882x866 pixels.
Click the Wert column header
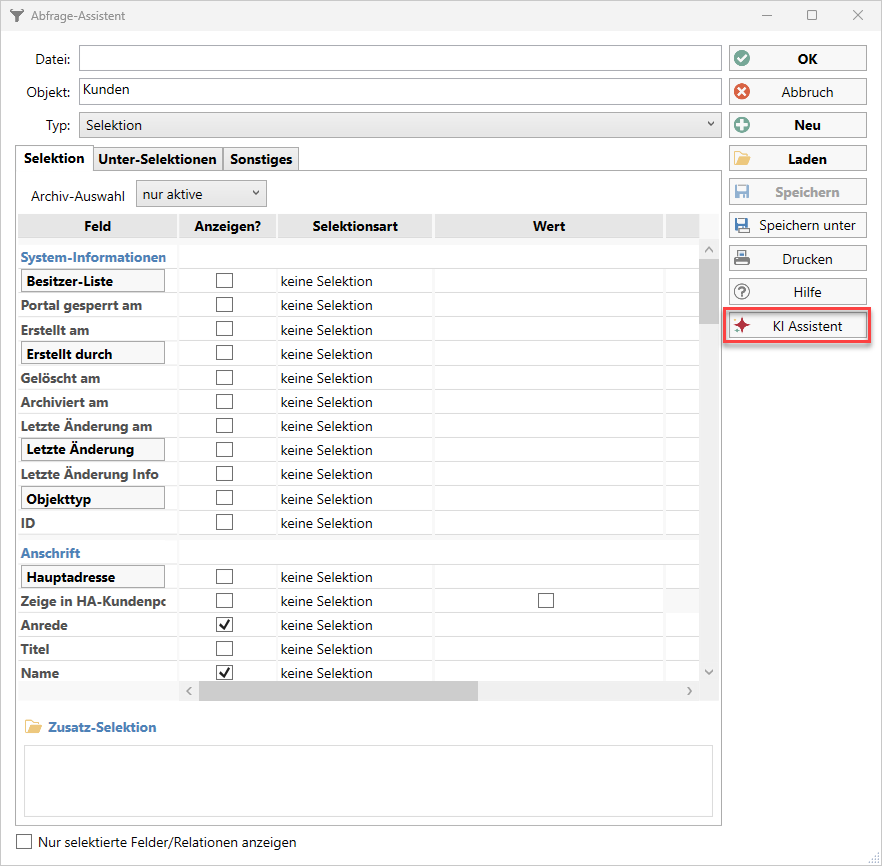tap(549, 226)
